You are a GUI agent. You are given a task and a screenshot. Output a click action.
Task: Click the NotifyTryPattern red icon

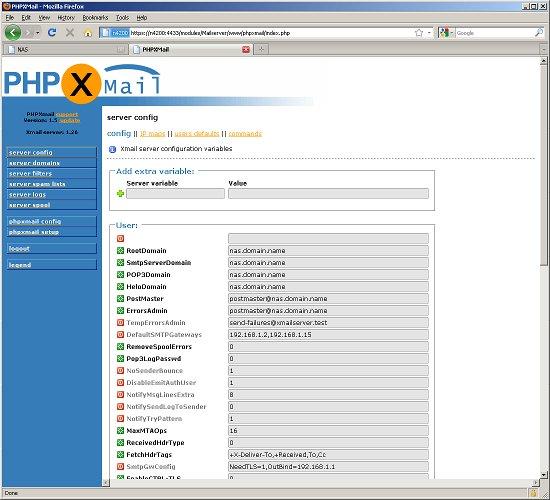tap(120, 419)
